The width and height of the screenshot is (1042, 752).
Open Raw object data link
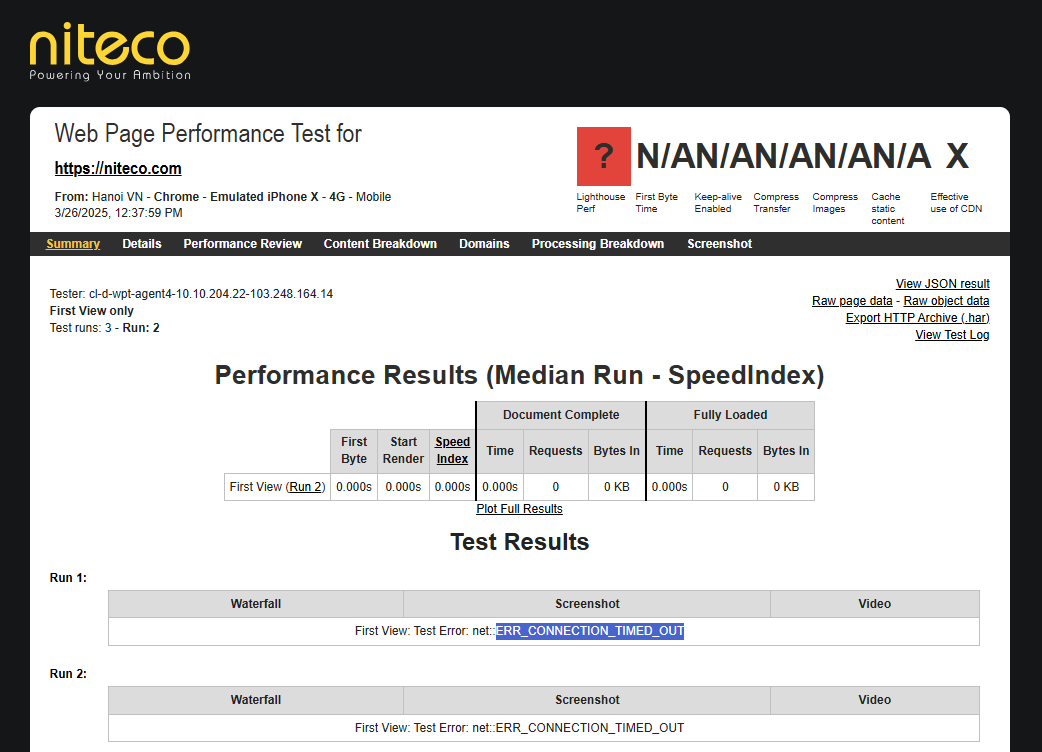(x=946, y=301)
